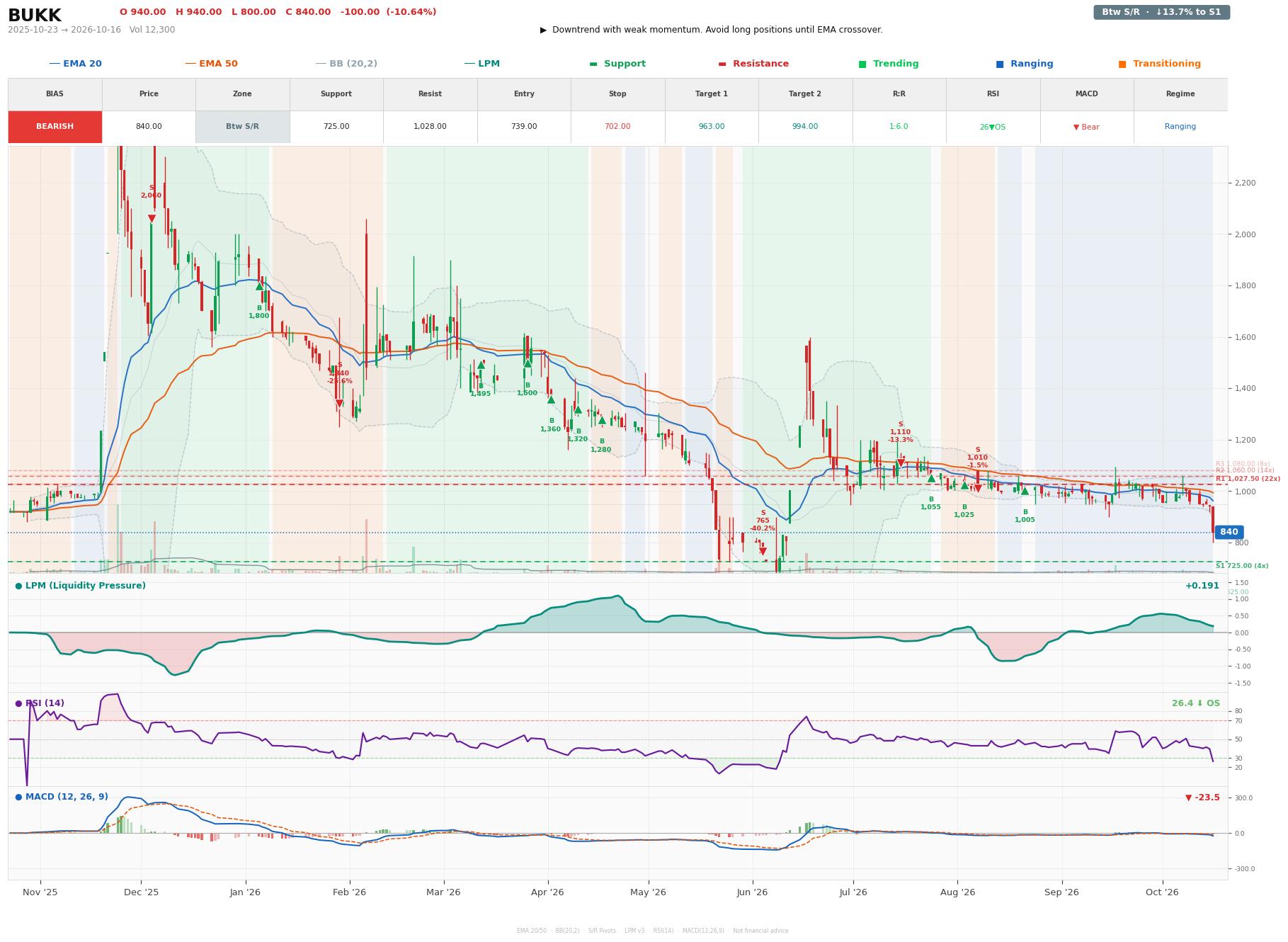Click the MACD (12, 26, 9) panel title
This screenshot has width=1288, height=942.
tap(62, 797)
